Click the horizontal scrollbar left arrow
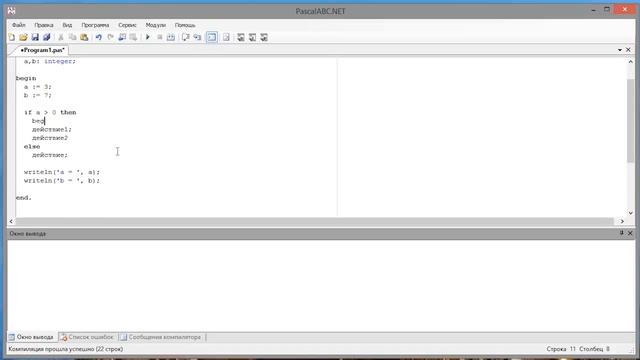Image resolution: width=640 pixels, height=360 pixels. coord(11,221)
